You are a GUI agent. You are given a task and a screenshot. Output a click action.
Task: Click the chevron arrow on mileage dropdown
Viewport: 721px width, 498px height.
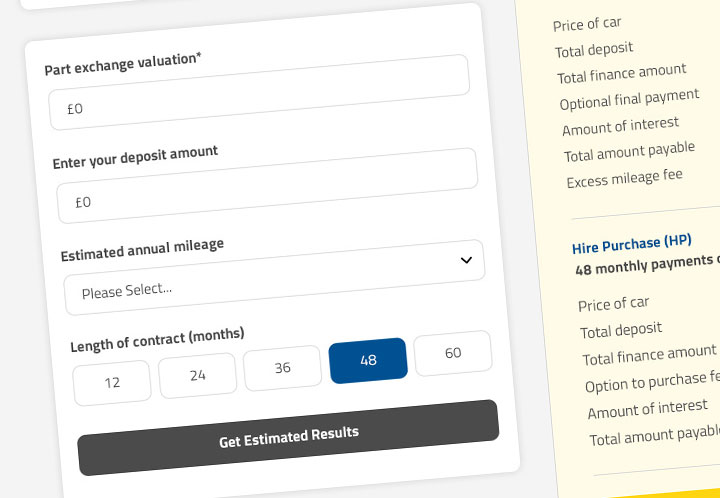466,260
